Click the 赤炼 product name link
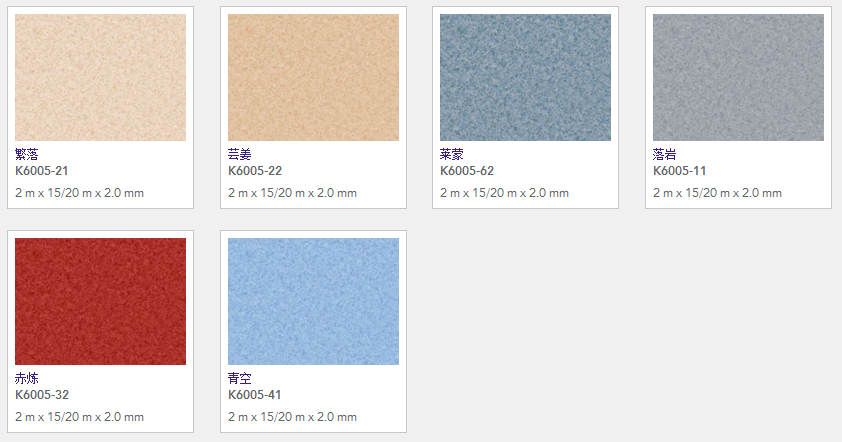Image resolution: width=842 pixels, height=442 pixels. click(27, 379)
